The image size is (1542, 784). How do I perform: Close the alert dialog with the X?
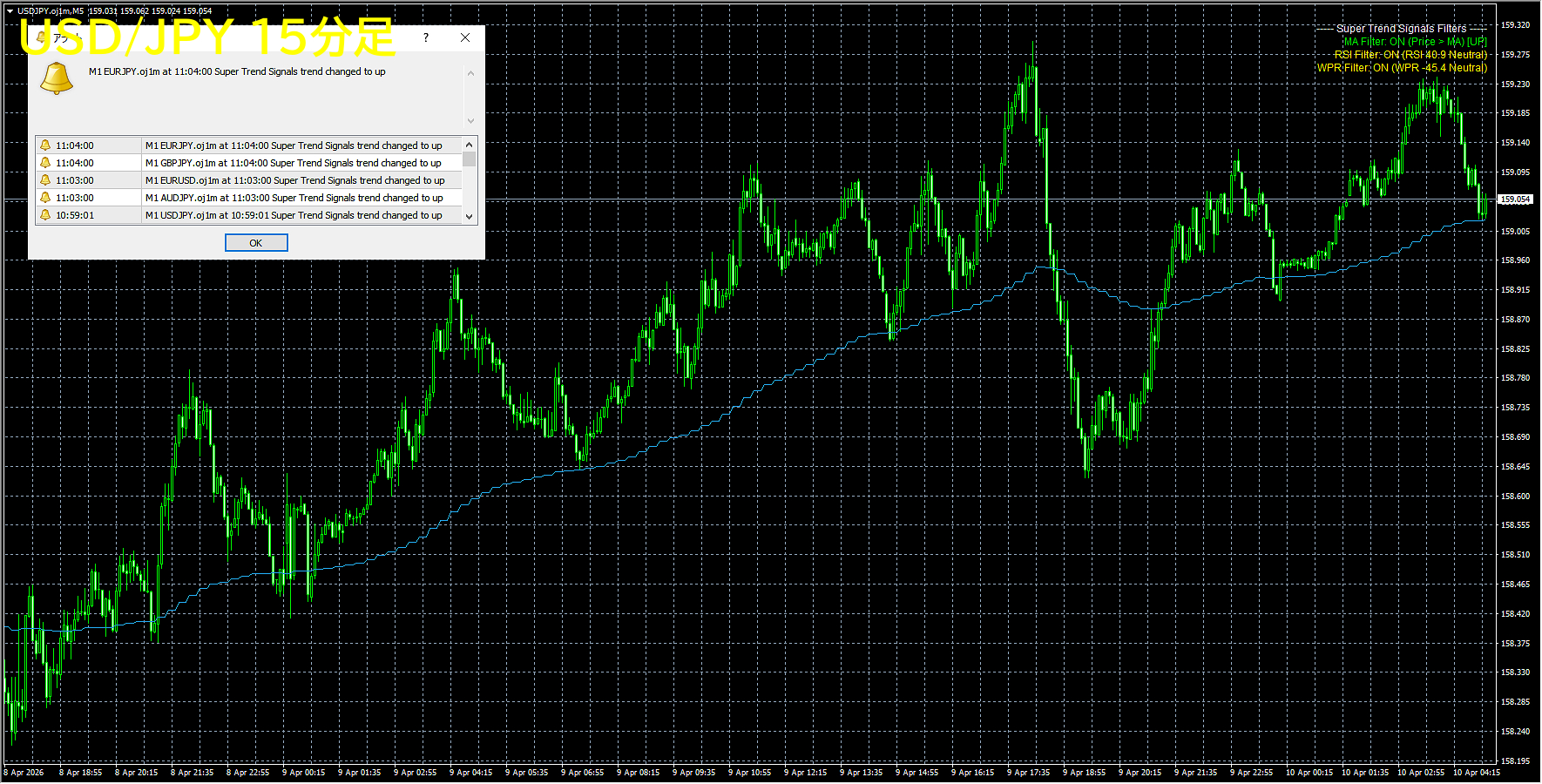[x=465, y=37]
